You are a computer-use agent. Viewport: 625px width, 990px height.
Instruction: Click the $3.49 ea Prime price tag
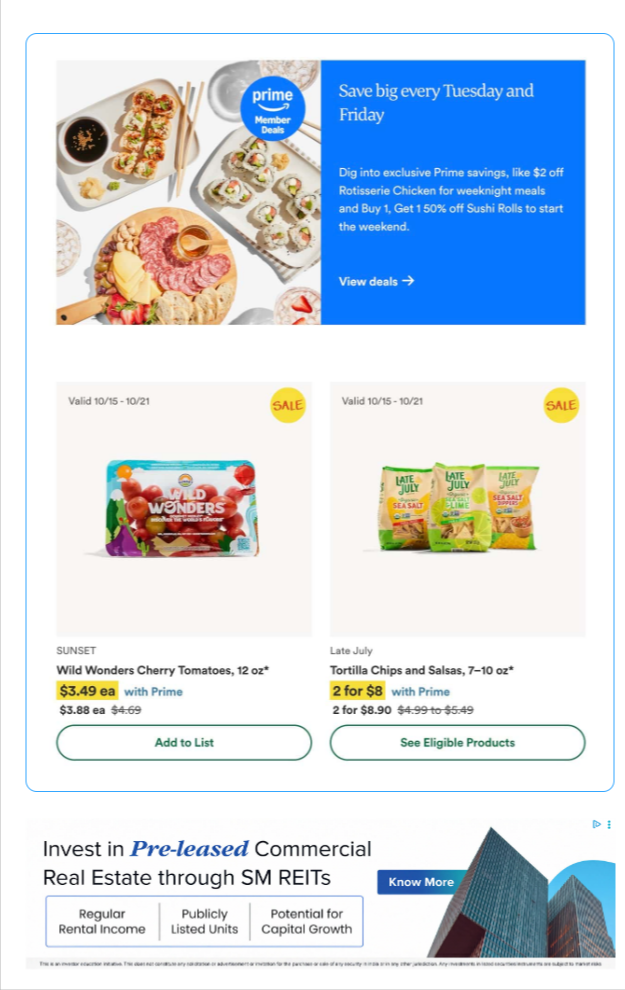[x=87, y=691]
